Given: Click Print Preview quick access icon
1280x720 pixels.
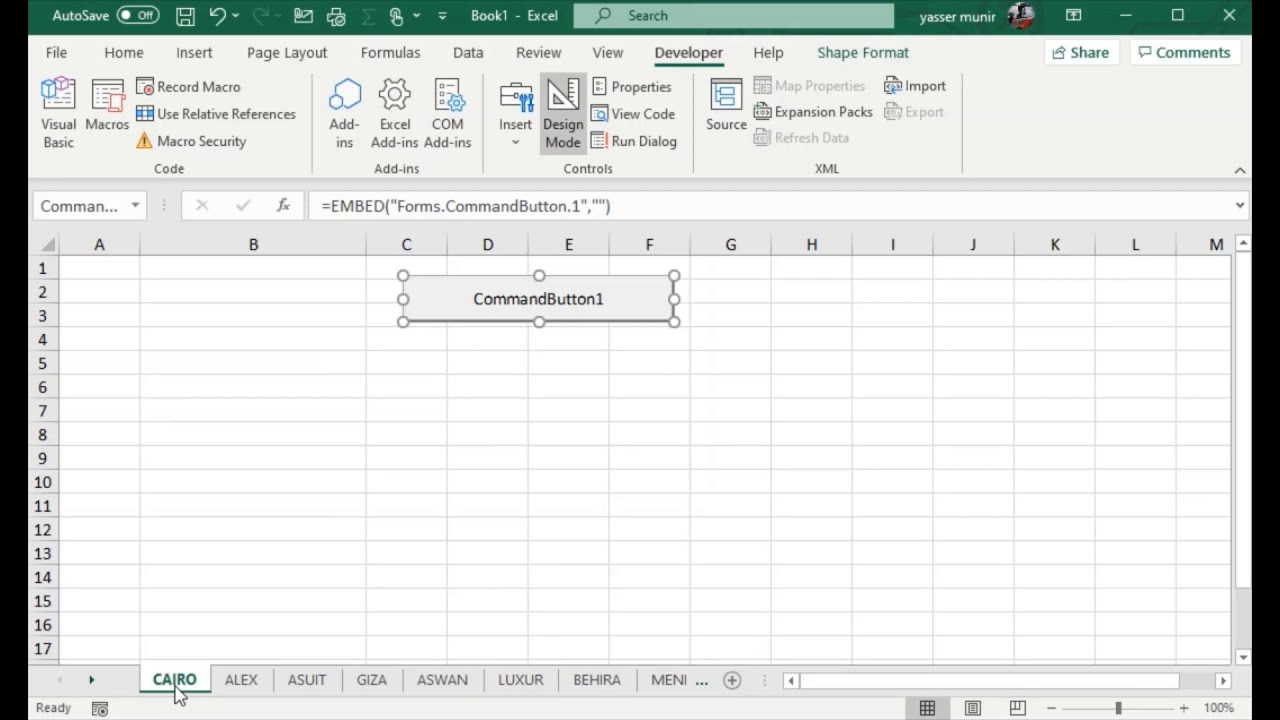Looking at the screenshot, I should tap(336, 15).
